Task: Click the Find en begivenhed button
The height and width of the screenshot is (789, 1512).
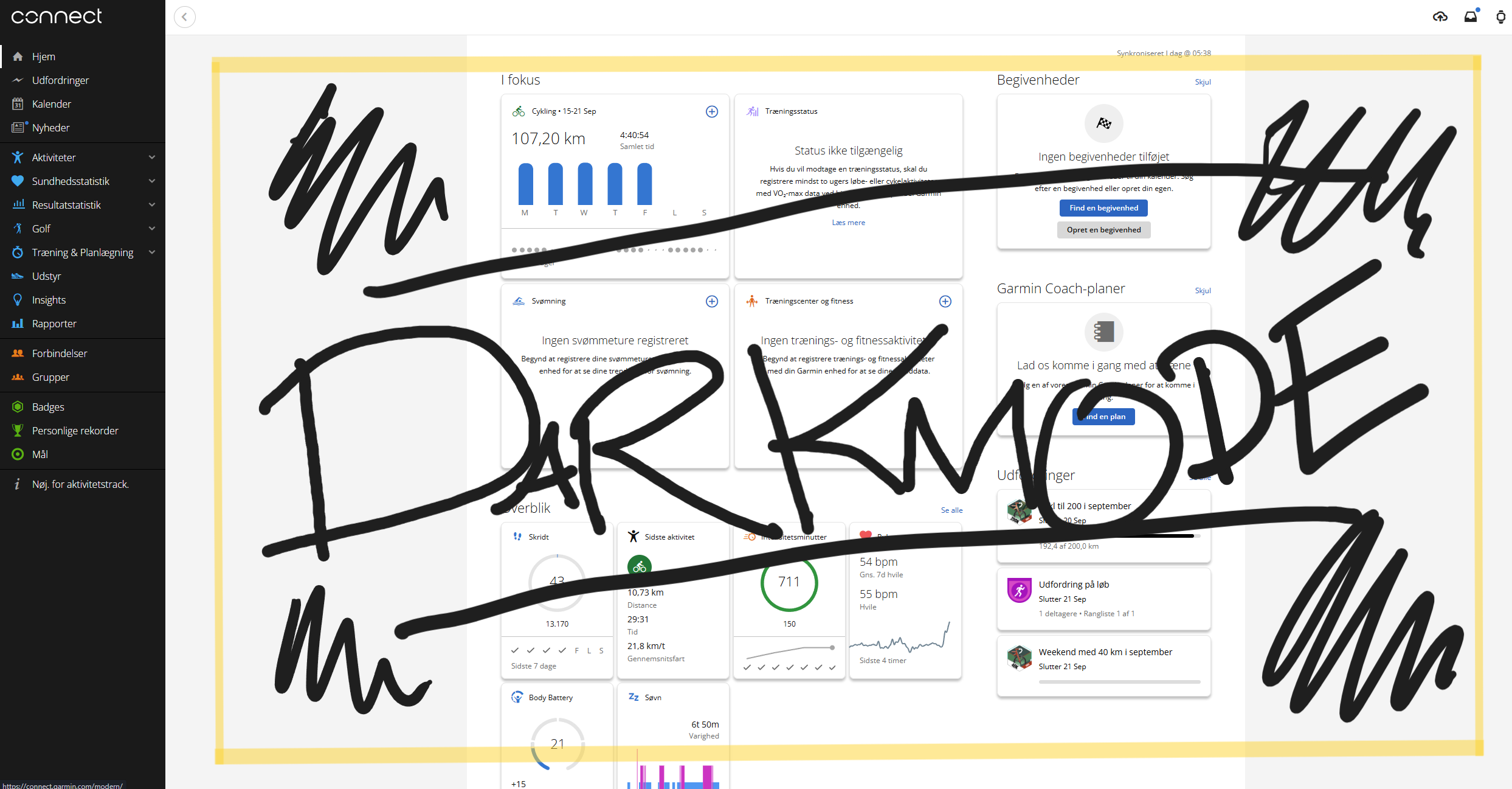Action: (x=1103, y=208)
